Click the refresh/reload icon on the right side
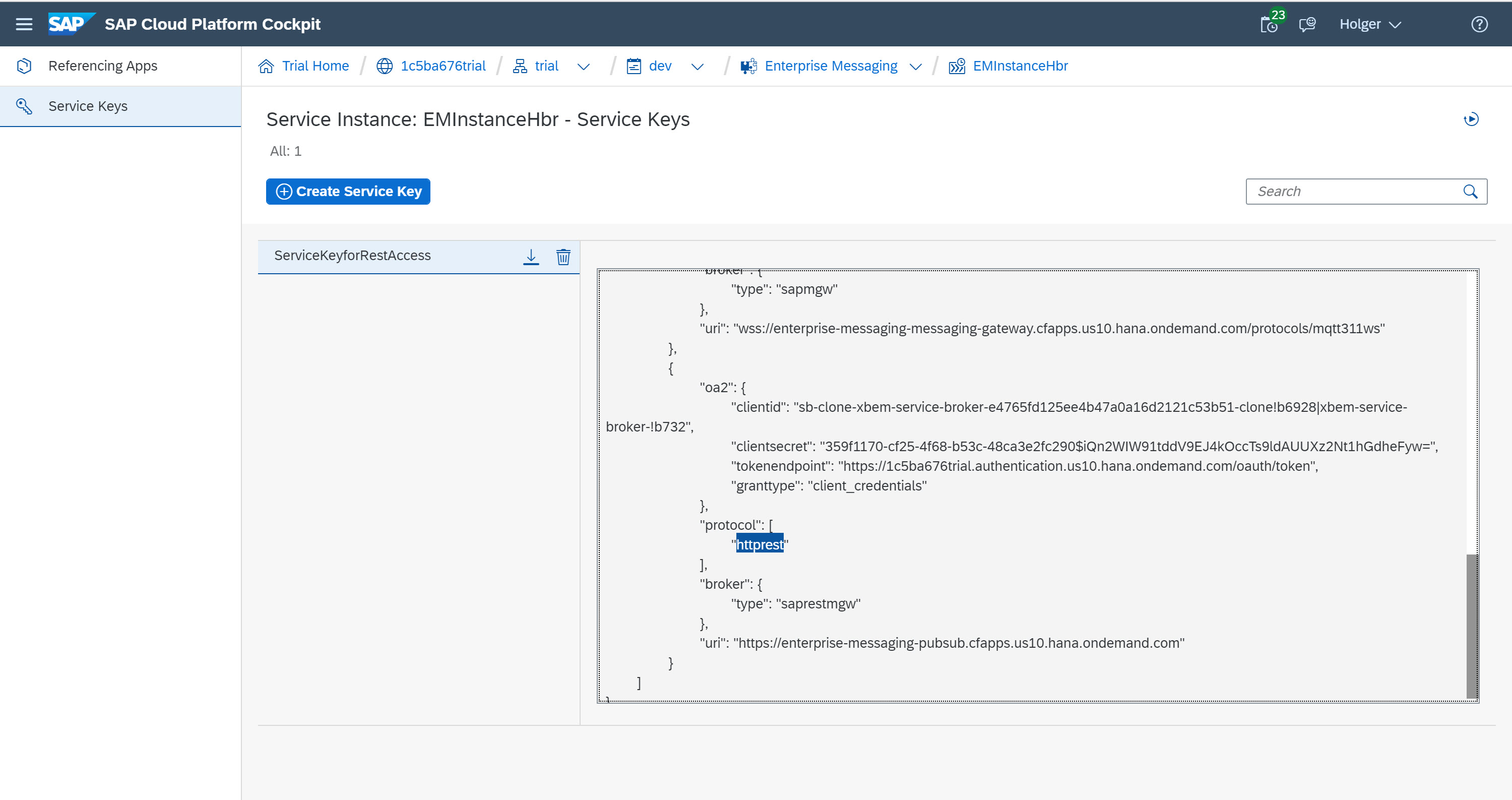 point(1471,120)
